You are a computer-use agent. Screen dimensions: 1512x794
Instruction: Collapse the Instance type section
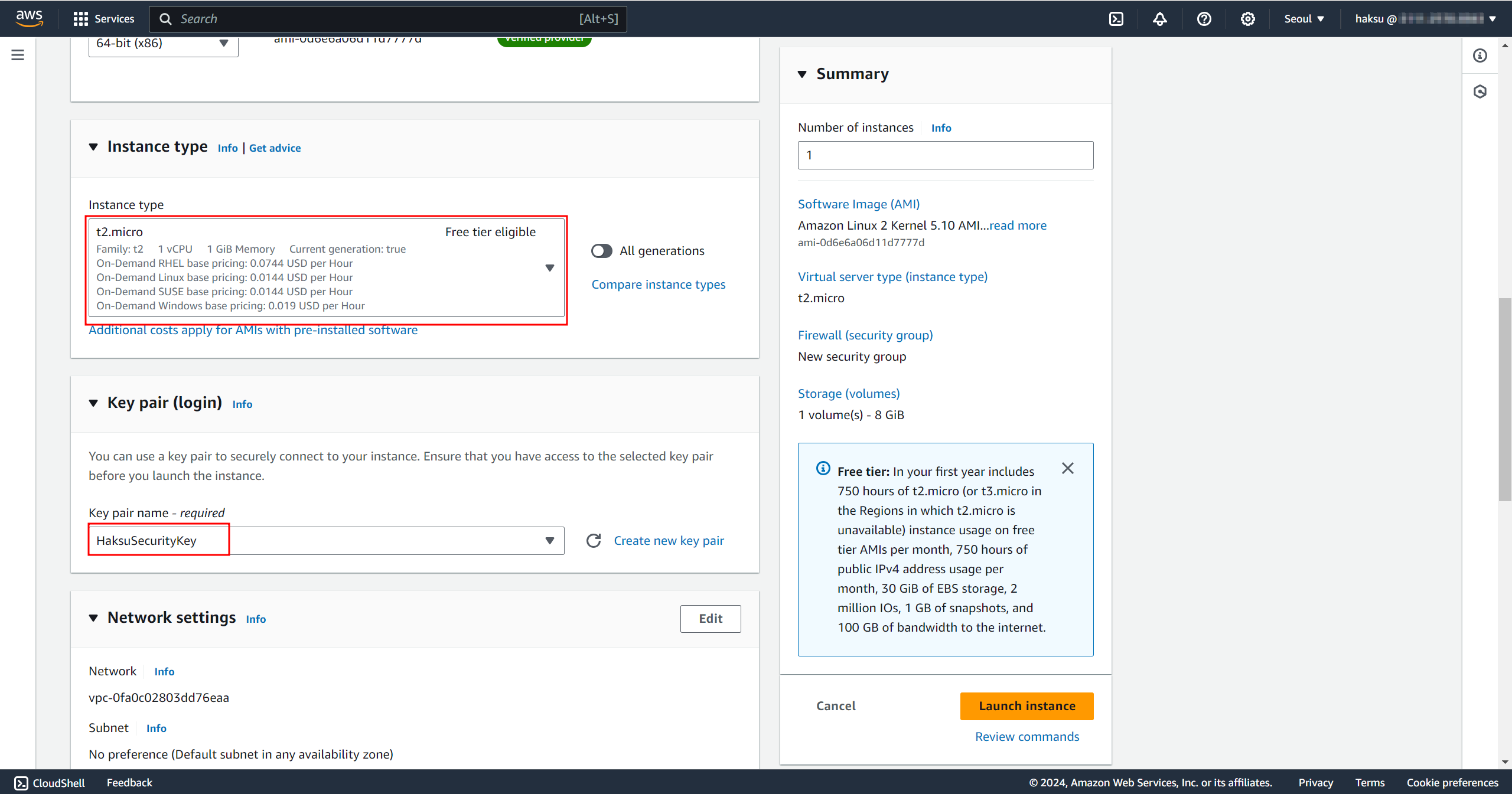[x=93, y=147]
